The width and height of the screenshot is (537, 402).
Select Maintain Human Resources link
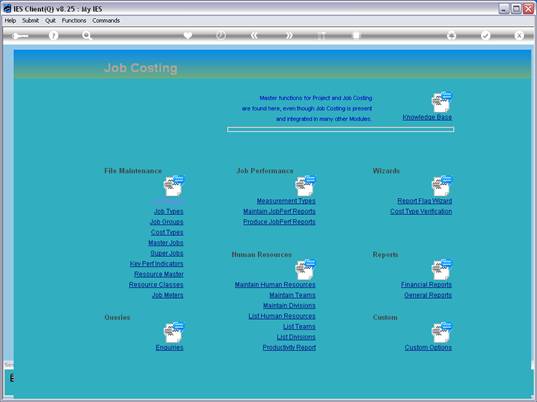click(275, 285)
